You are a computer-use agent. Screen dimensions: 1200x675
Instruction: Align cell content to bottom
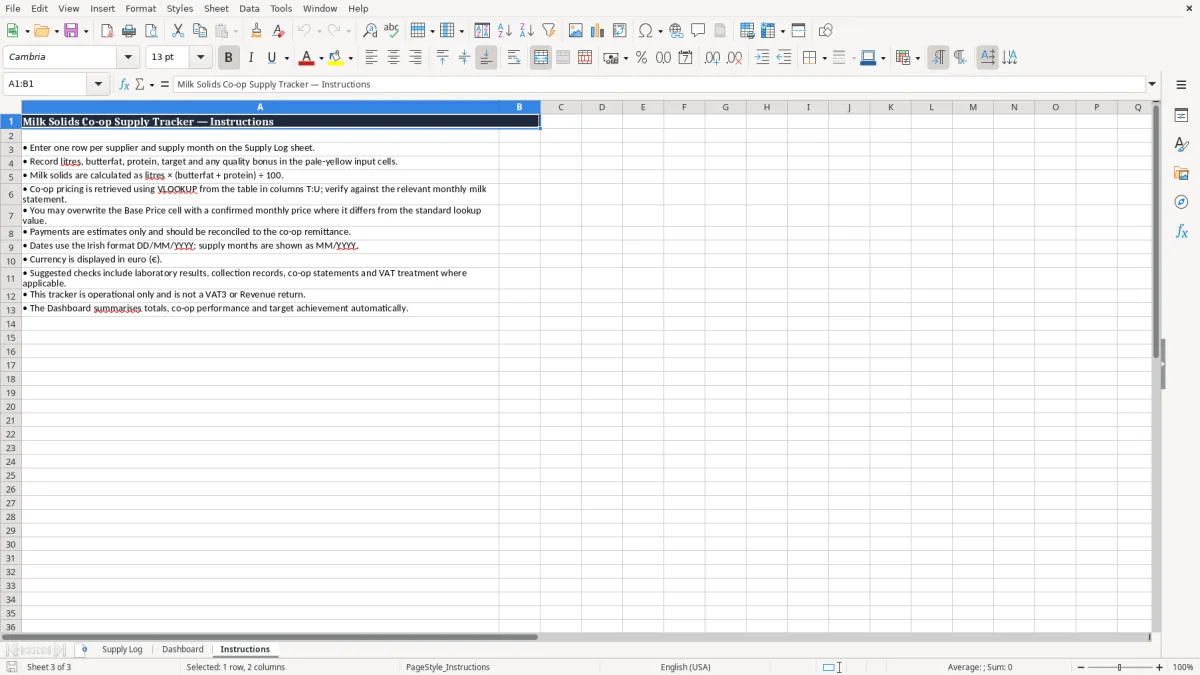(x=486, y=58)
